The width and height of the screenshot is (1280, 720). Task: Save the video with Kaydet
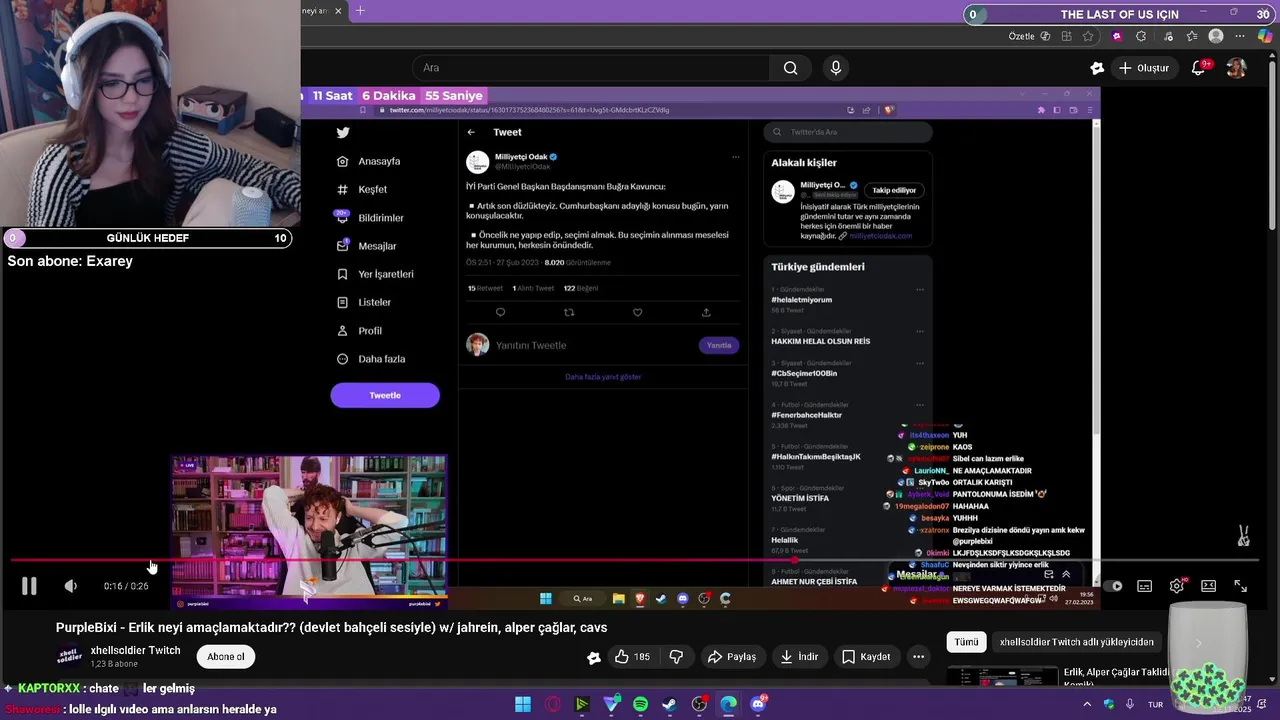(866, 657)
